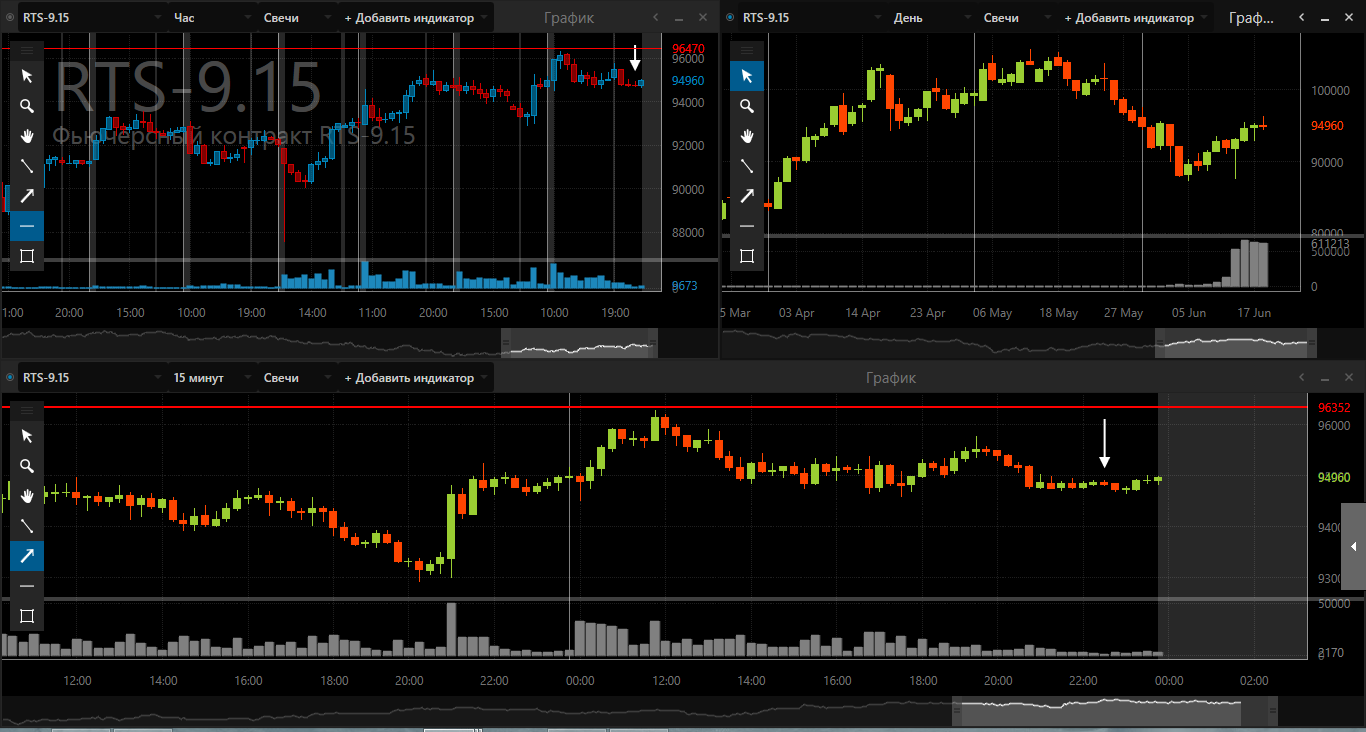Click red 94960 price label on daily chart
This screenshot has width=1366, height=732.
(x=1326, y=126)
